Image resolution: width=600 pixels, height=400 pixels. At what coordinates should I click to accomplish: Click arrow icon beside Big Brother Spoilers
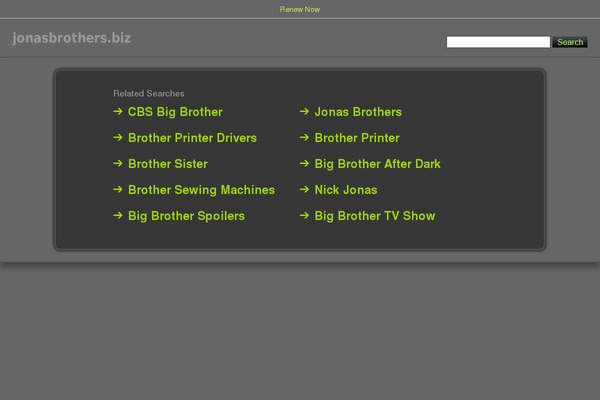coord(118,216)
